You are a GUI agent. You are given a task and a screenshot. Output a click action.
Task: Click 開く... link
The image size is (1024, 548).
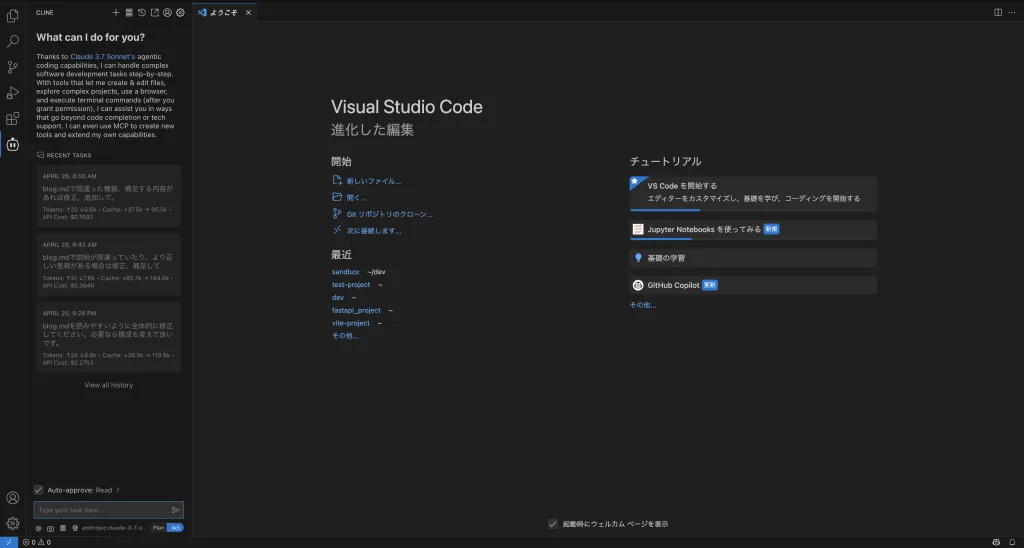pos(357,197)
